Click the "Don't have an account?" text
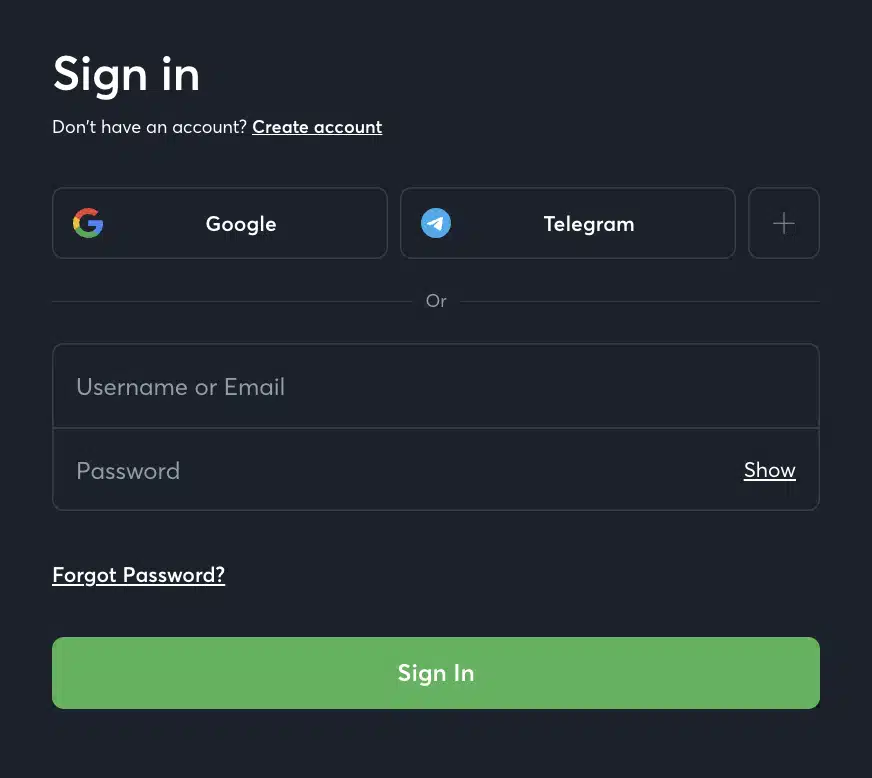The image size is (872, 778). [150, 127]
